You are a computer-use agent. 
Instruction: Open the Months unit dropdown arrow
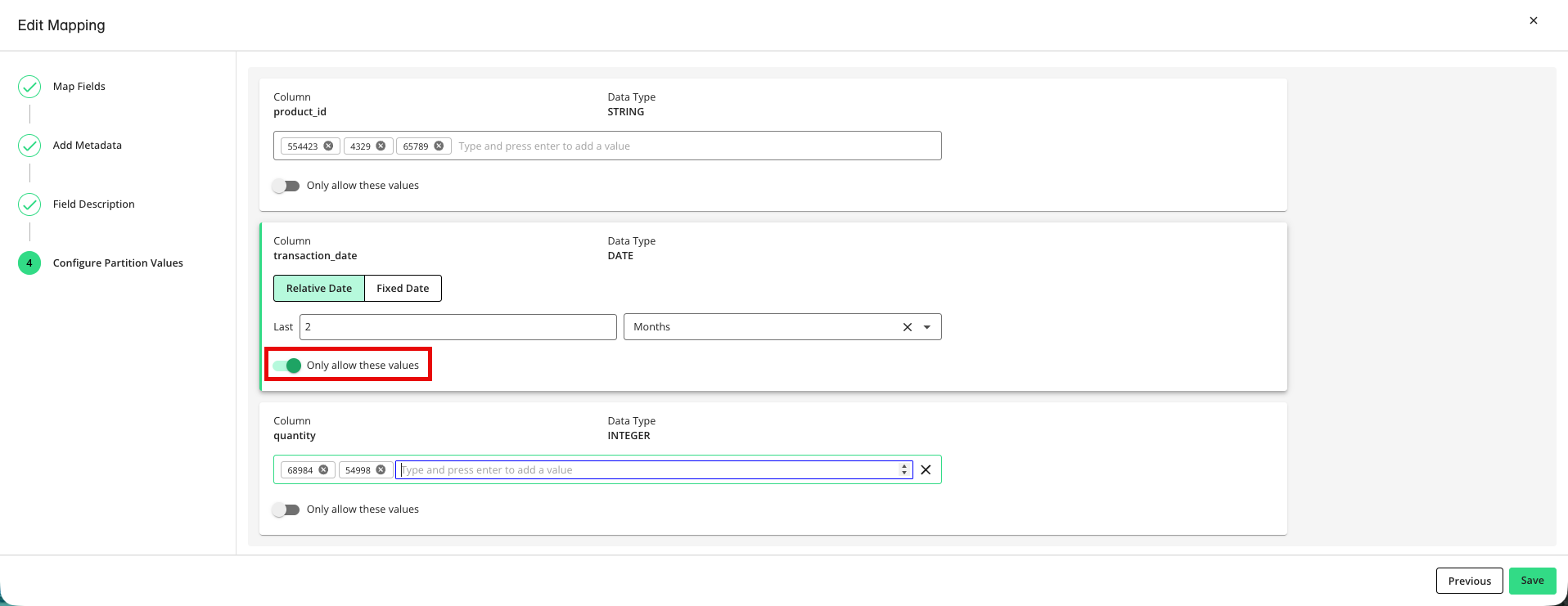(927, 327)
